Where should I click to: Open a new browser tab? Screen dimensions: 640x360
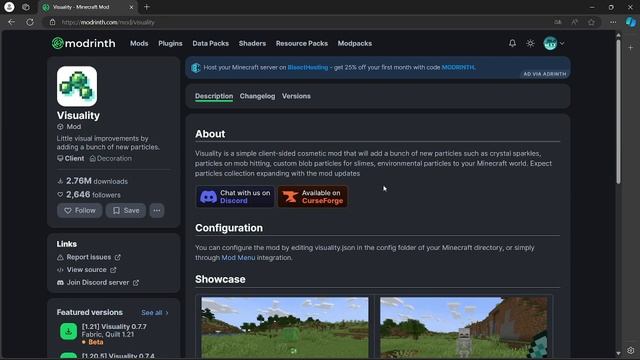pos(147,7)
